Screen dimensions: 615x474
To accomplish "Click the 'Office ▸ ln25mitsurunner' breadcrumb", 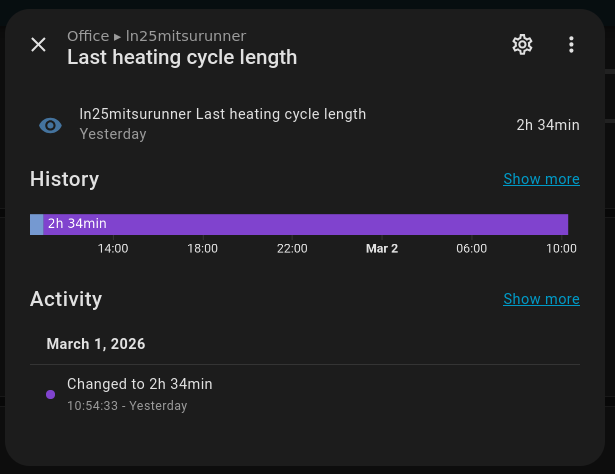I will [x=156, y=36].
